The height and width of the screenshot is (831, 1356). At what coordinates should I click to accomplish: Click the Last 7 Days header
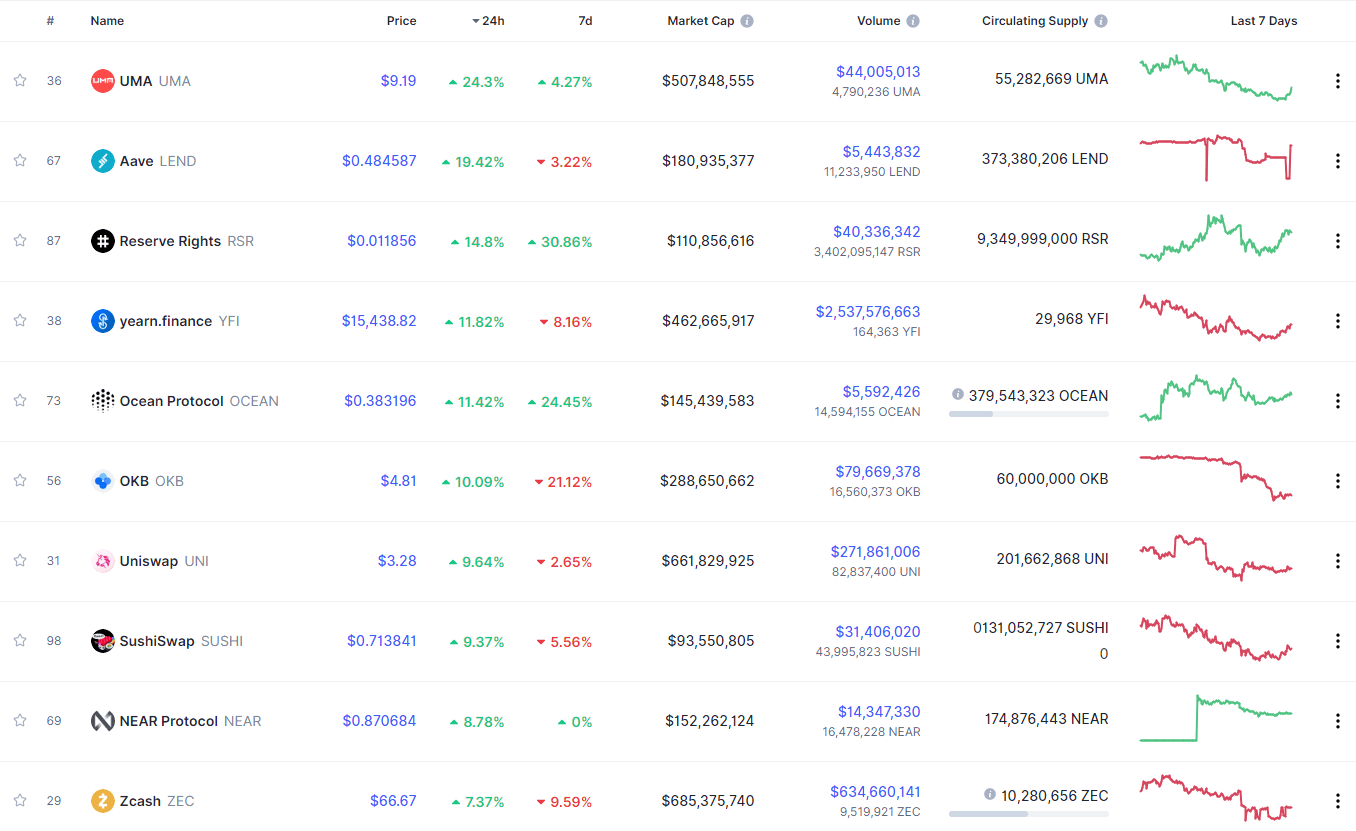pyautogui.click(x=1264, y=21)
